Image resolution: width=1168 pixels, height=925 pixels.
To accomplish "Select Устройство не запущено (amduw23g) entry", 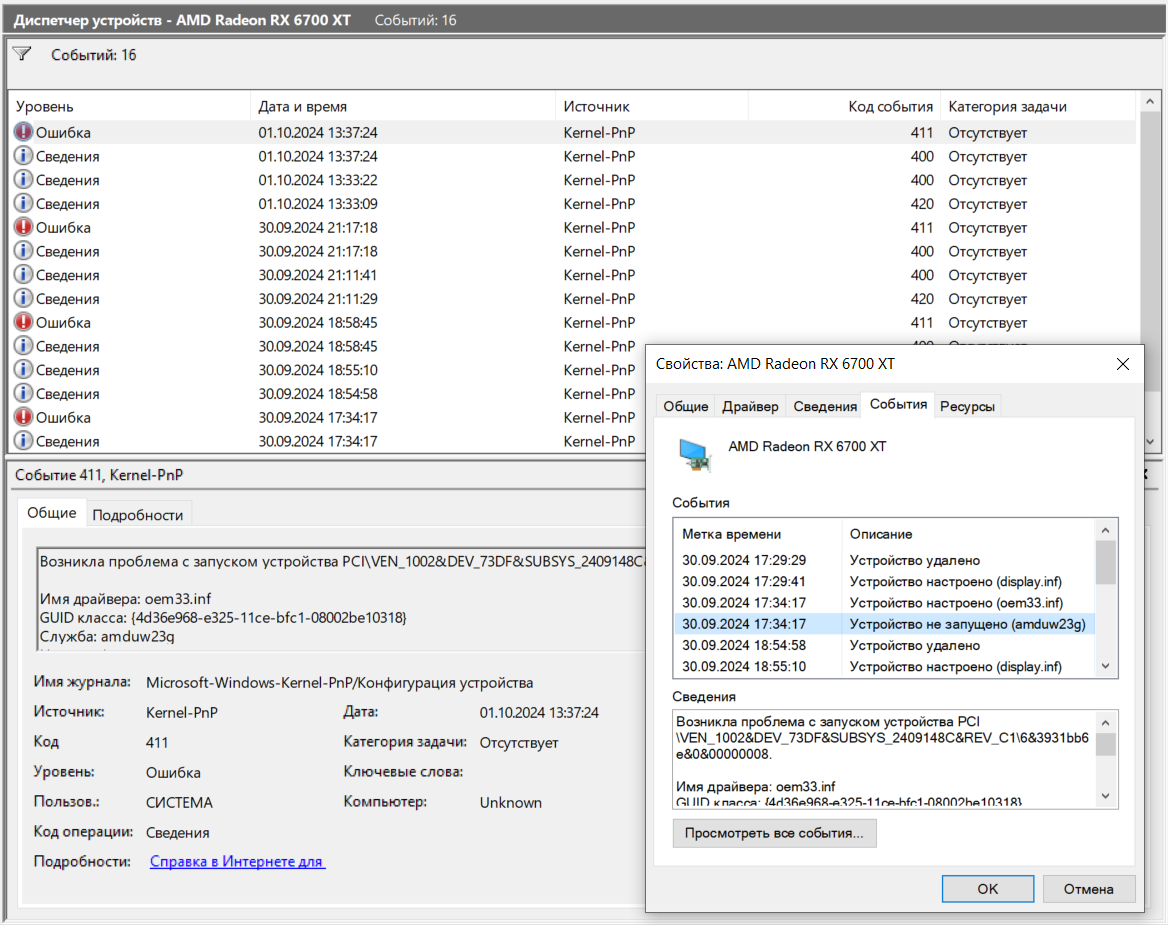I will click(884, 624).
